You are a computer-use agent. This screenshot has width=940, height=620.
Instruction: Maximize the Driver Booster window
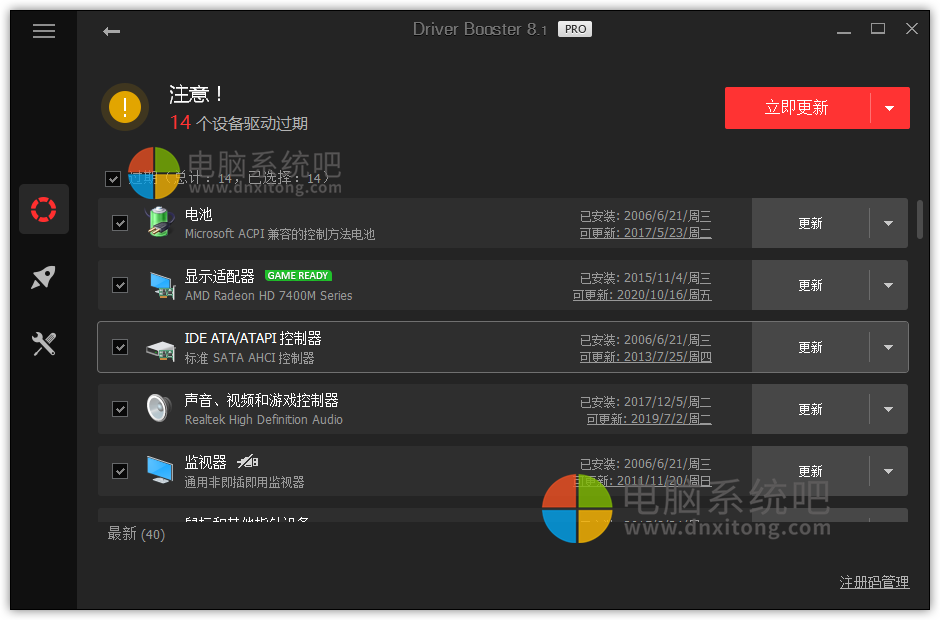[878, 28]
